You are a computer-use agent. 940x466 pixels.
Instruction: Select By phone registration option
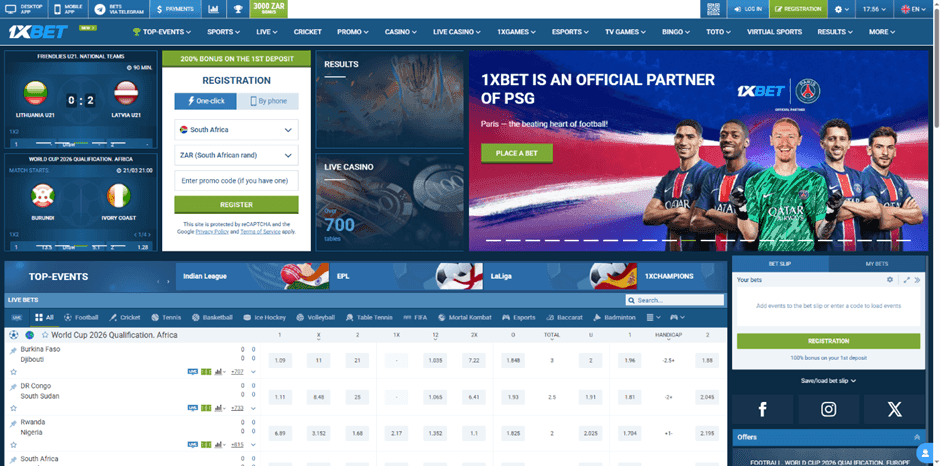click(267, 101)
